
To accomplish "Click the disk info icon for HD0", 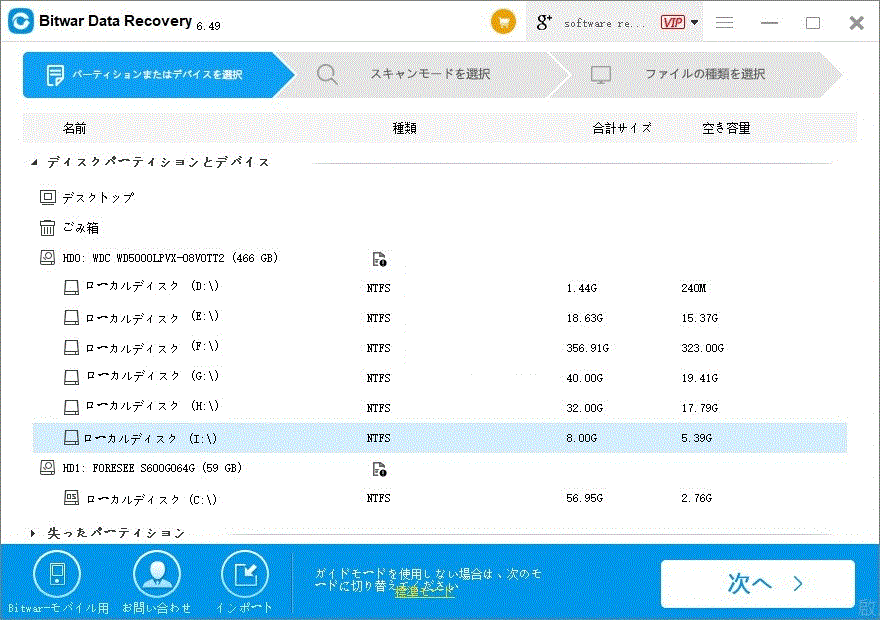I will 379,259.
